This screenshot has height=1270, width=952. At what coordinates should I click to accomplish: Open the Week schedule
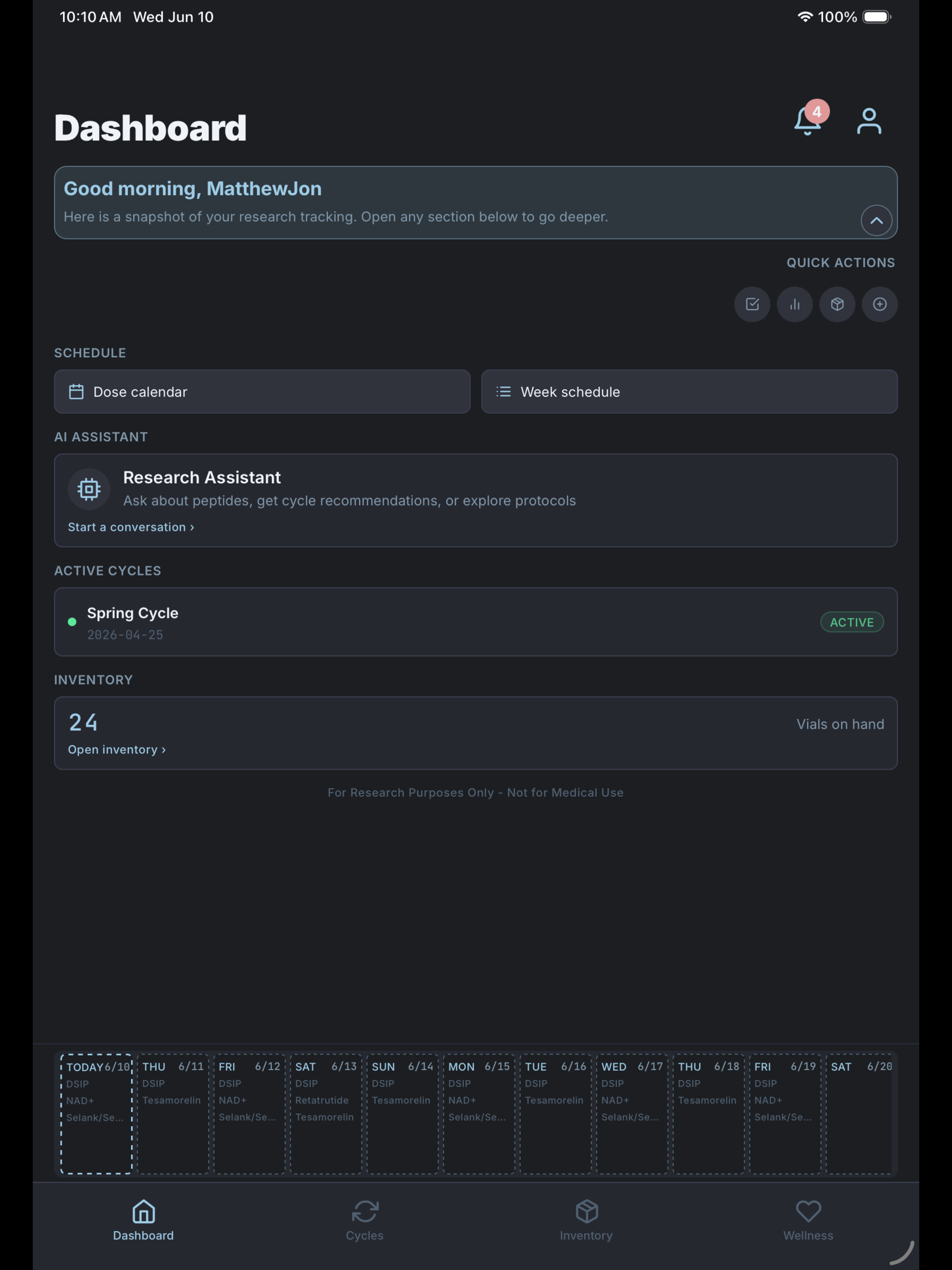689,391
